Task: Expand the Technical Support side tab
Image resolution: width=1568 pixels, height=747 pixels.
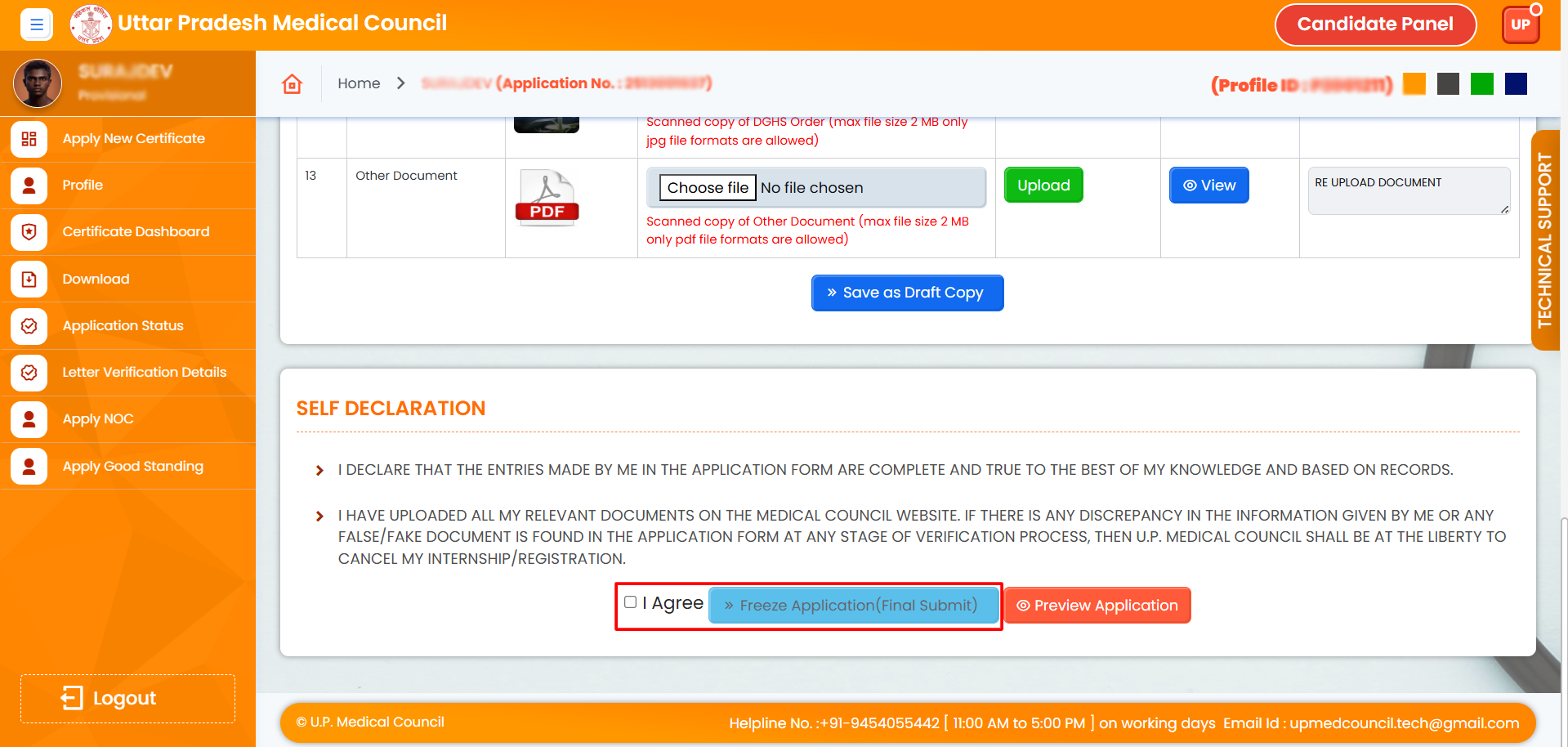Action: pos(1544,240)
